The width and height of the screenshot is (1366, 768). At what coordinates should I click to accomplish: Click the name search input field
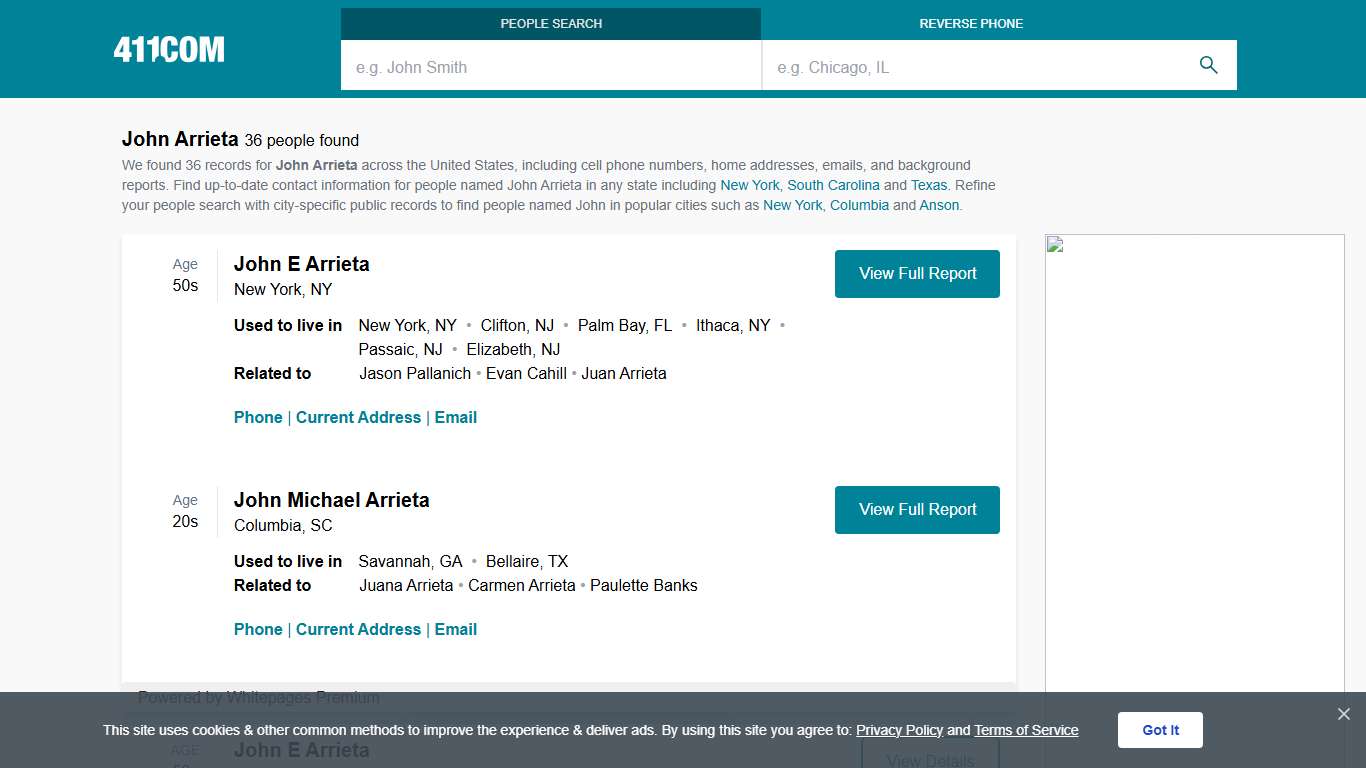551,66
